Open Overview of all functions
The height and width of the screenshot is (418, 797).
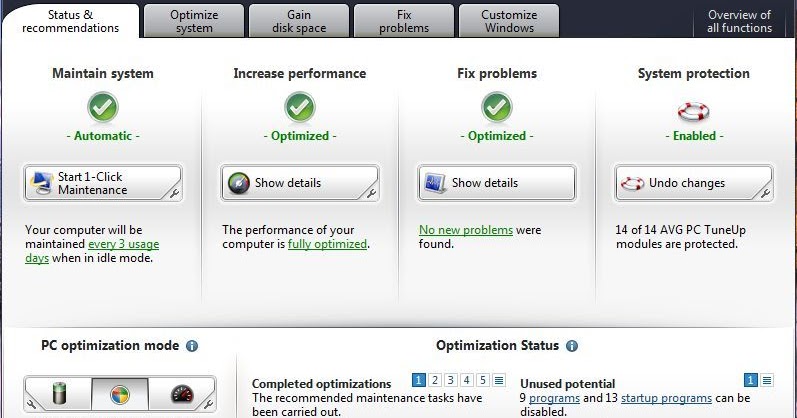739,21
